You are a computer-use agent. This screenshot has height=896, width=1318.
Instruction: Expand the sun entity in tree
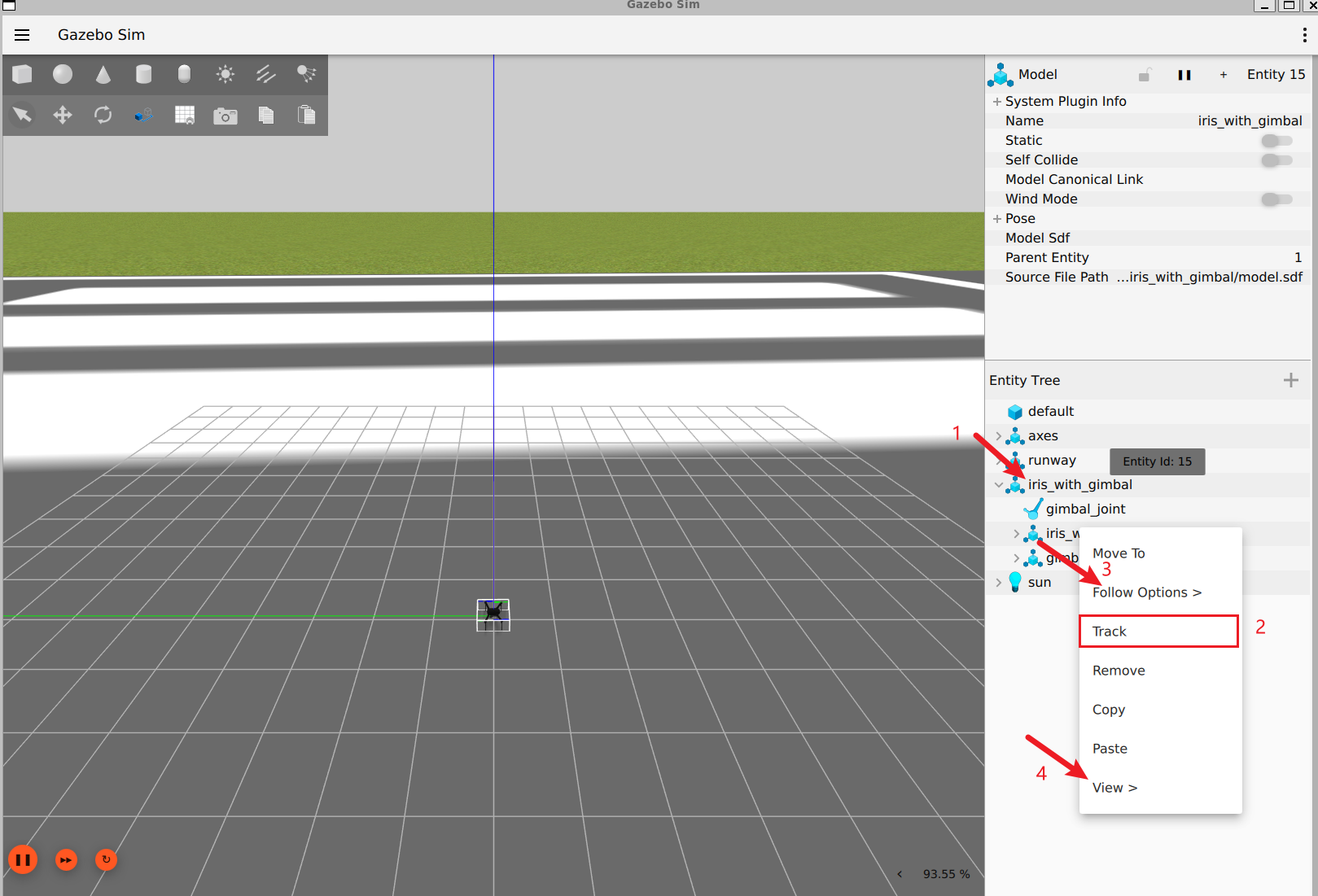coord(999,583)
